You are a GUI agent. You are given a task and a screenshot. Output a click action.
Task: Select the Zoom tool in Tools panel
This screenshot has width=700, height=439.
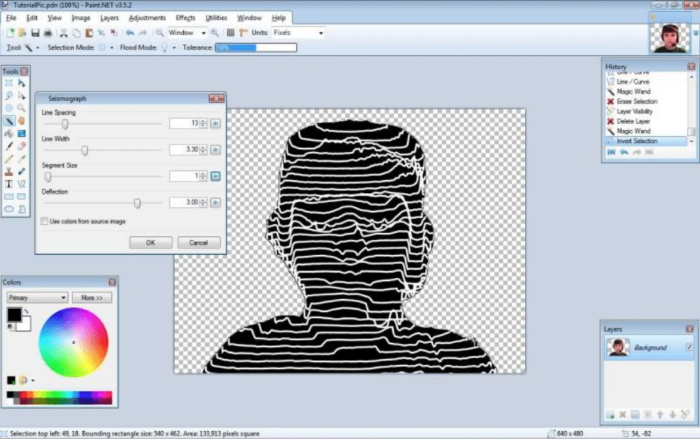21,108
